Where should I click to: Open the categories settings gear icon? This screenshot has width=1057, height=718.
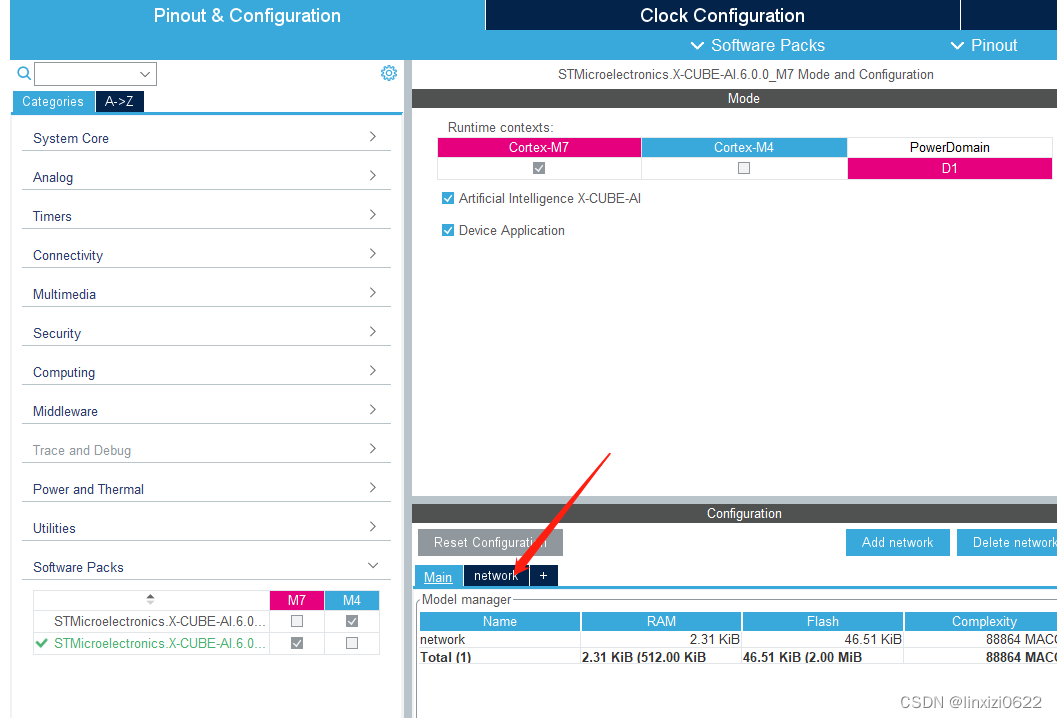click(389, 73)
